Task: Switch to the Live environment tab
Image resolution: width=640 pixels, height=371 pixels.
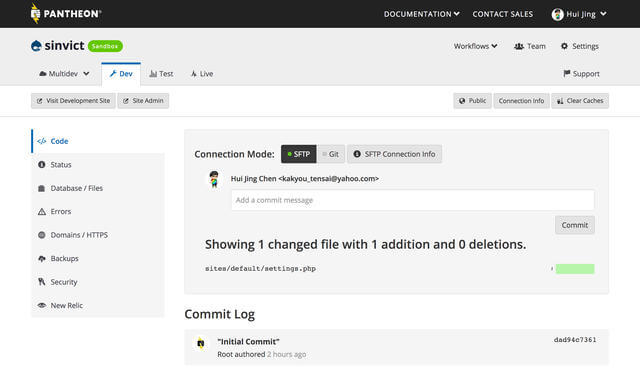Action: pyautogui.click(x=202, y=73)
